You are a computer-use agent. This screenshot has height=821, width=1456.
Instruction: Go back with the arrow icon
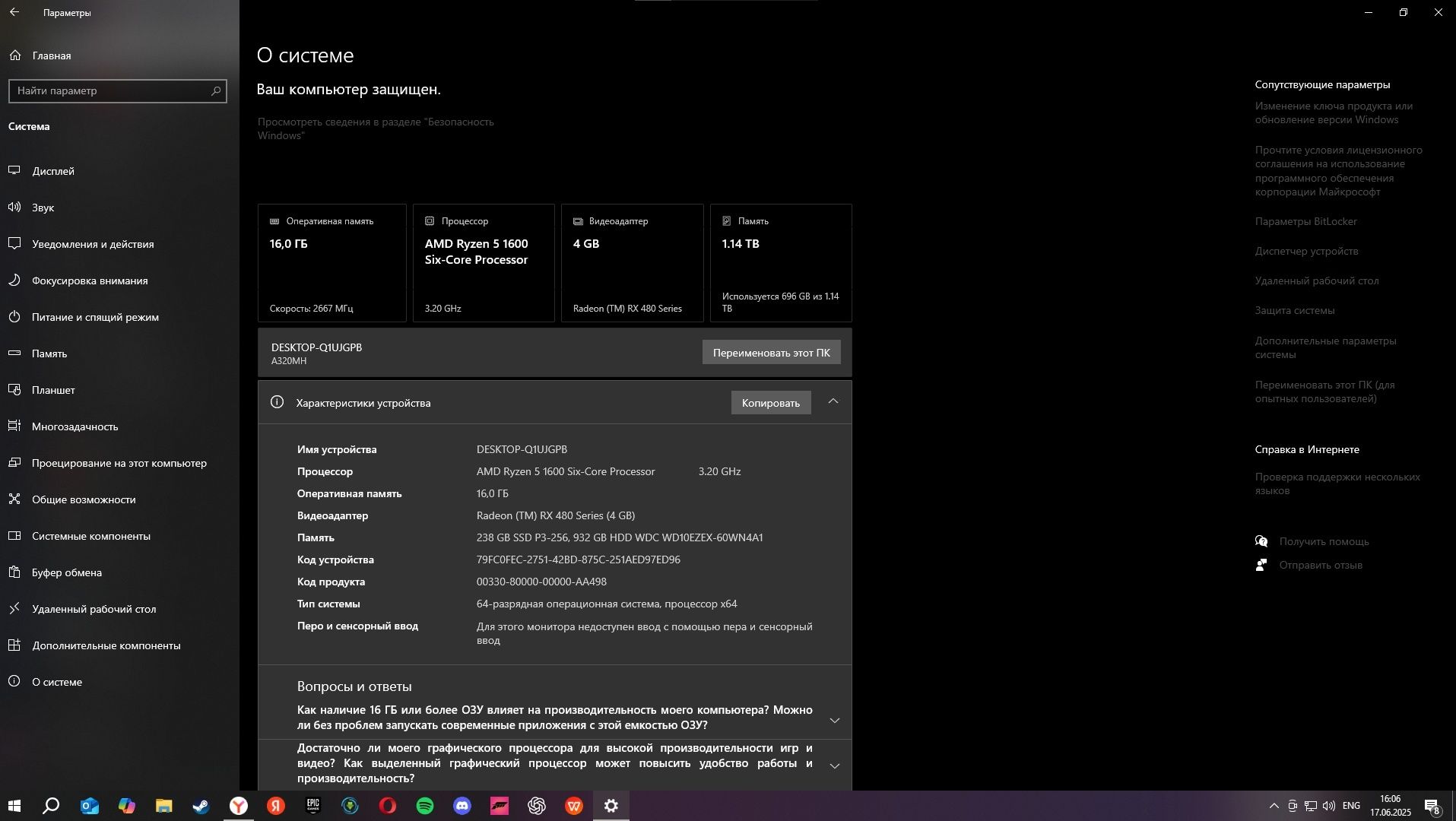pos(14,12)
